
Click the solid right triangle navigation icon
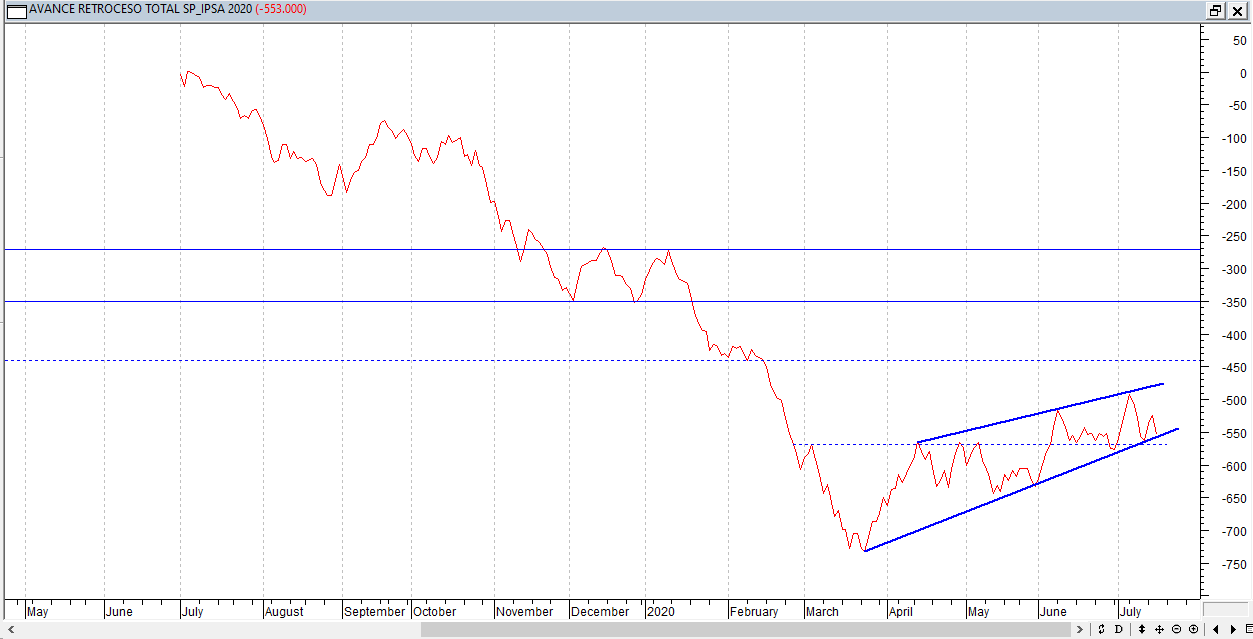1233,629
